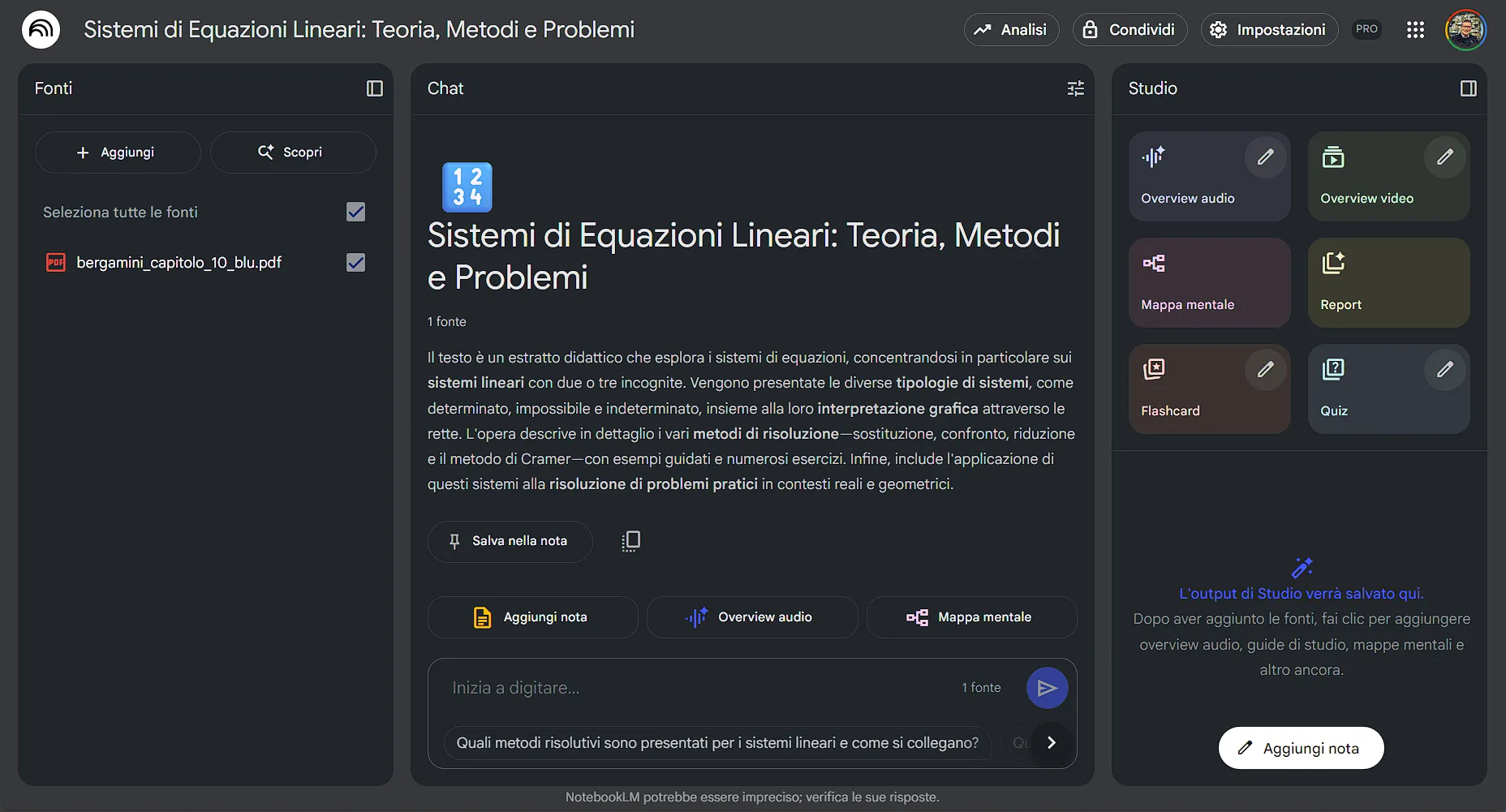
Task: Create Flashcard studio card
Action: click(x=1209, y=389)
